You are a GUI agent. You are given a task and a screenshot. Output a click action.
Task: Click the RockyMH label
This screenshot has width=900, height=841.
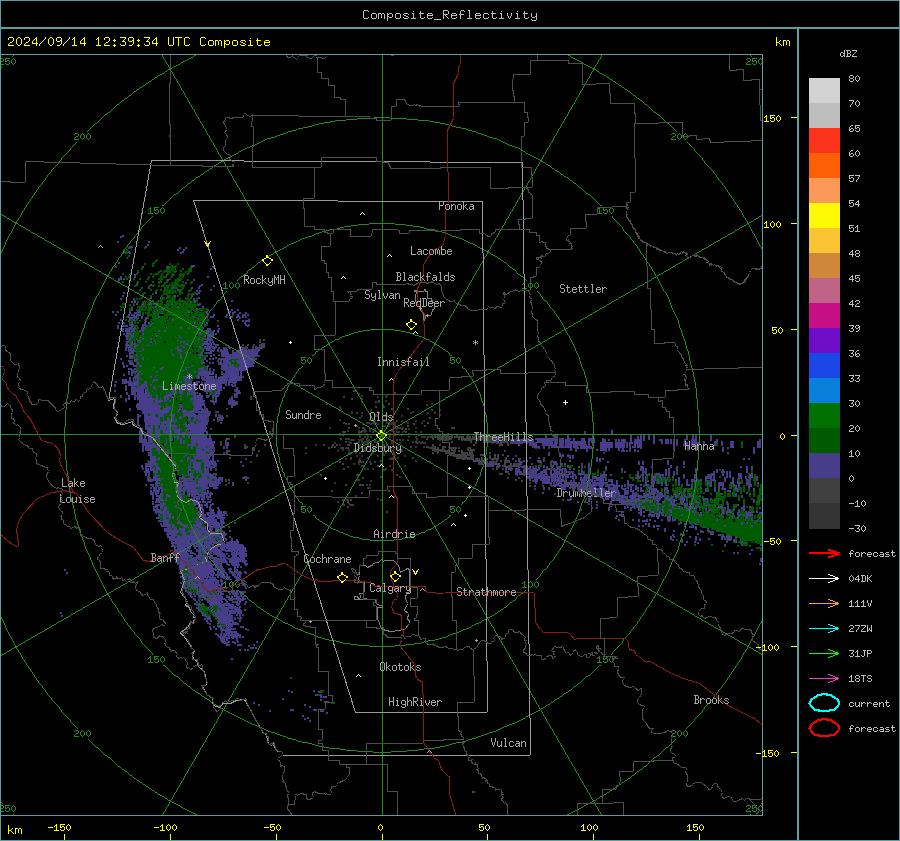click(264, 280)
